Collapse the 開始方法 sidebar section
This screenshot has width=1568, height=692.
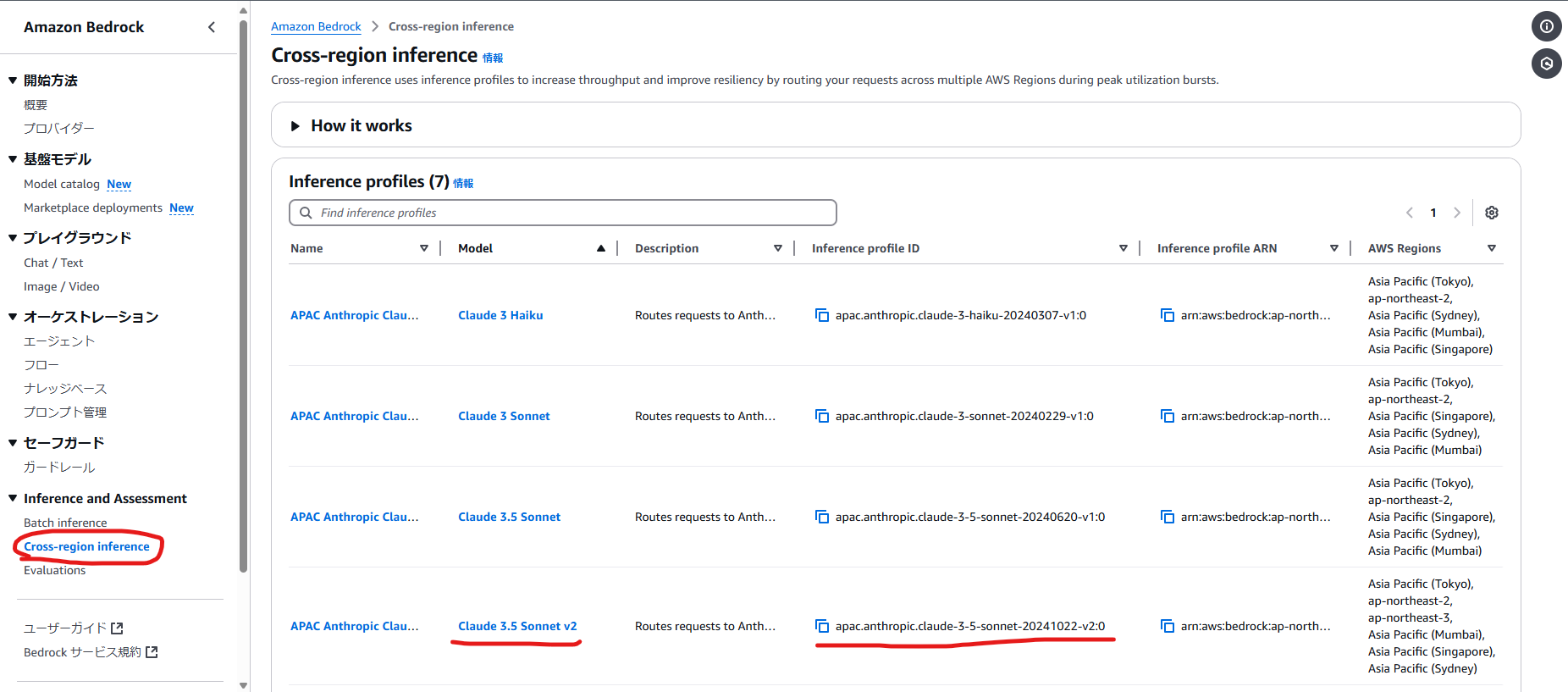(x=13, y=80)
